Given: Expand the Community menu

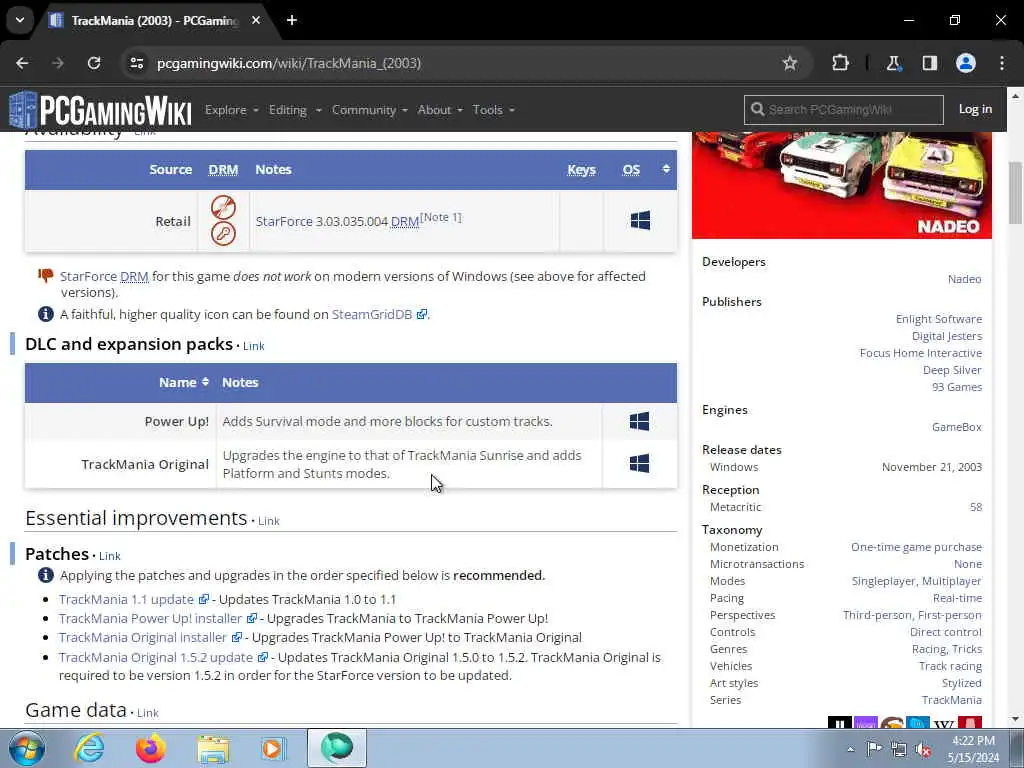Looking at the screenshot, I should point(369,110).
